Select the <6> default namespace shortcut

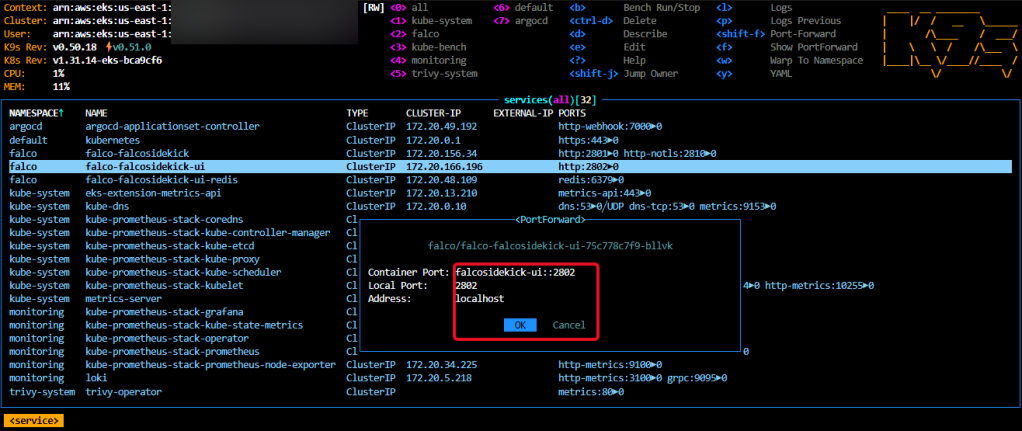[x=523, y=8]
